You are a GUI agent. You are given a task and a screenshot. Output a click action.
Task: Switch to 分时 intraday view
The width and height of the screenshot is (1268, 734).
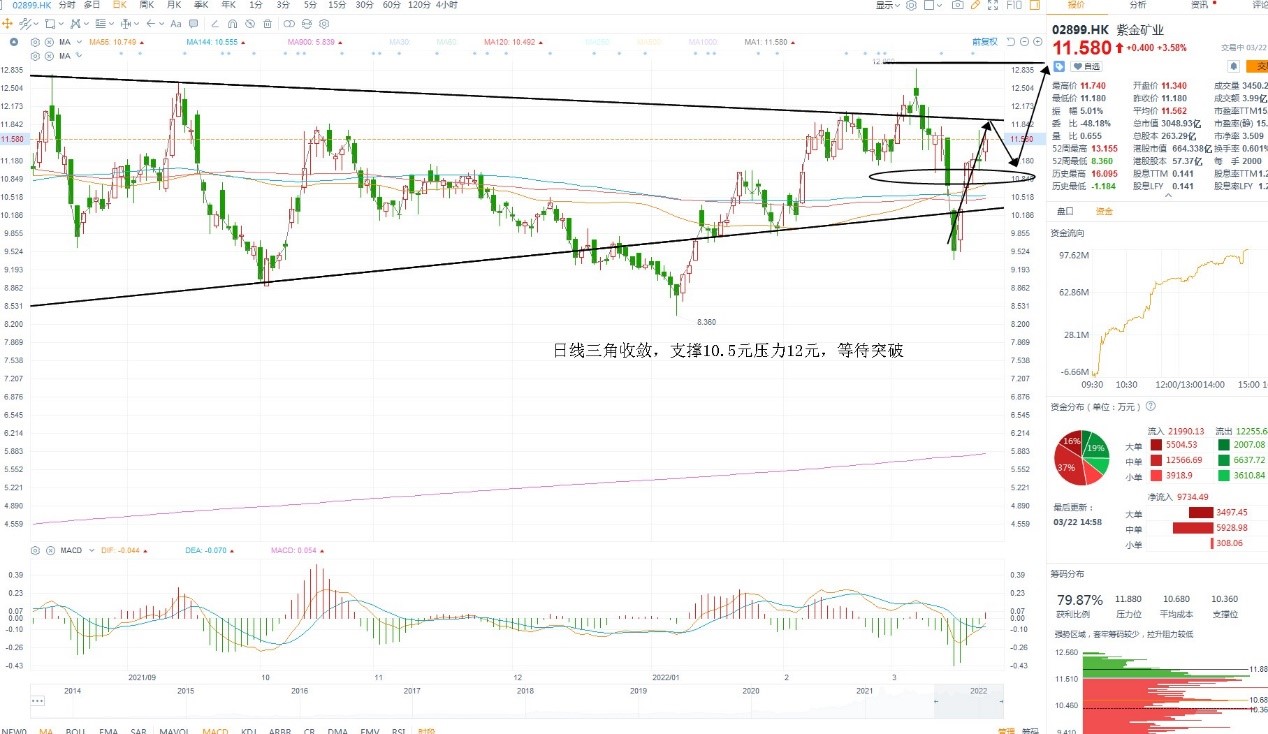[66, 5]
